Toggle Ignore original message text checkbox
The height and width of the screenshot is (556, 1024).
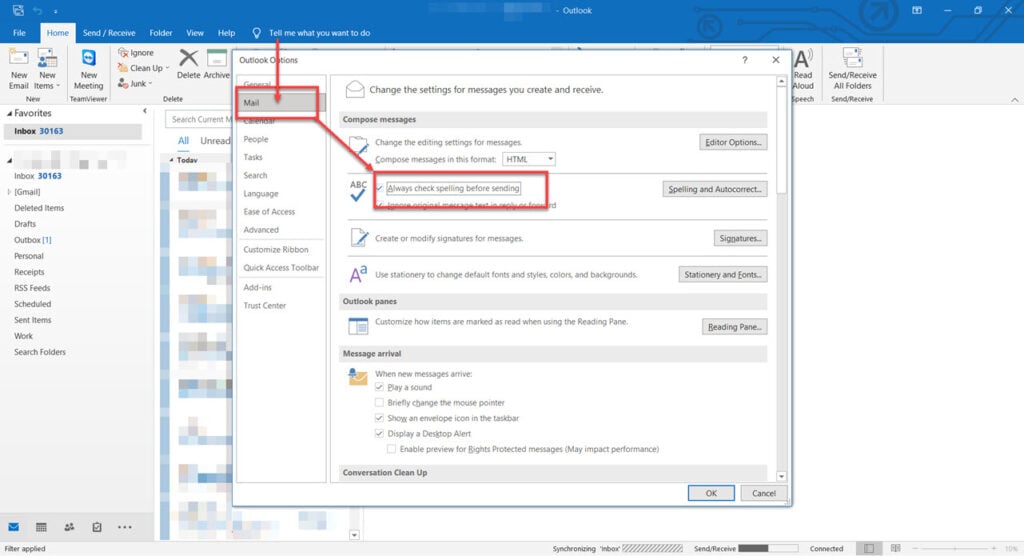381,205
